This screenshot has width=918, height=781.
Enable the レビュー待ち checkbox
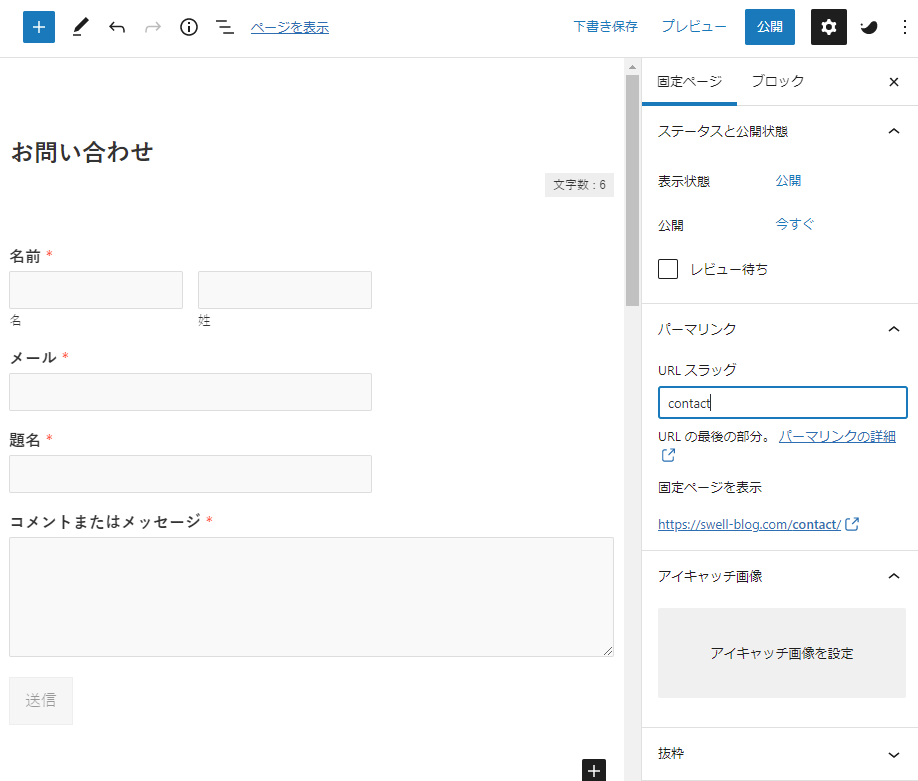click(669, 269)
